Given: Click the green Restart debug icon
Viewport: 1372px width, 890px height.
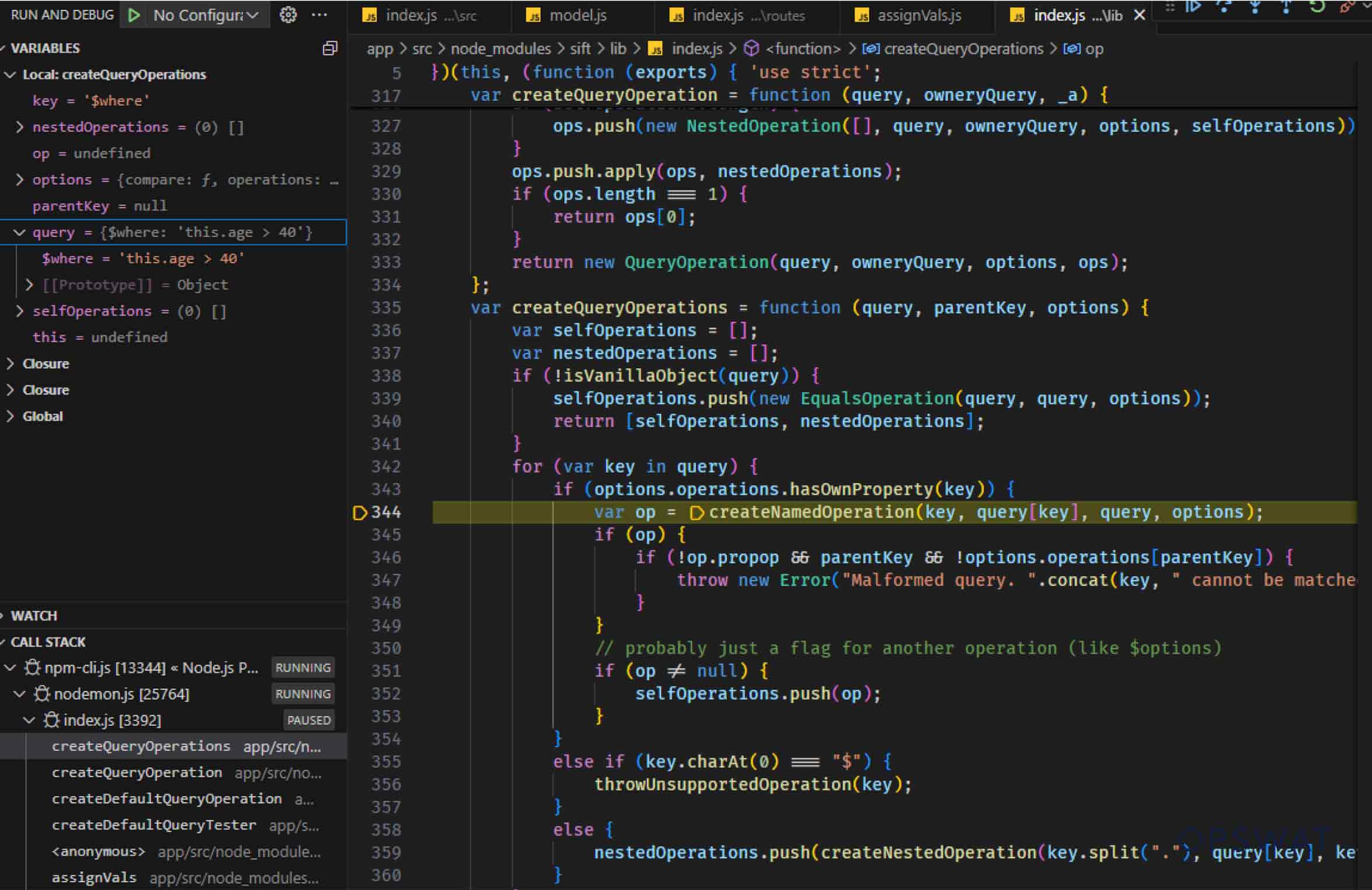Looking at the screenshot, I should pos(1317,7).
